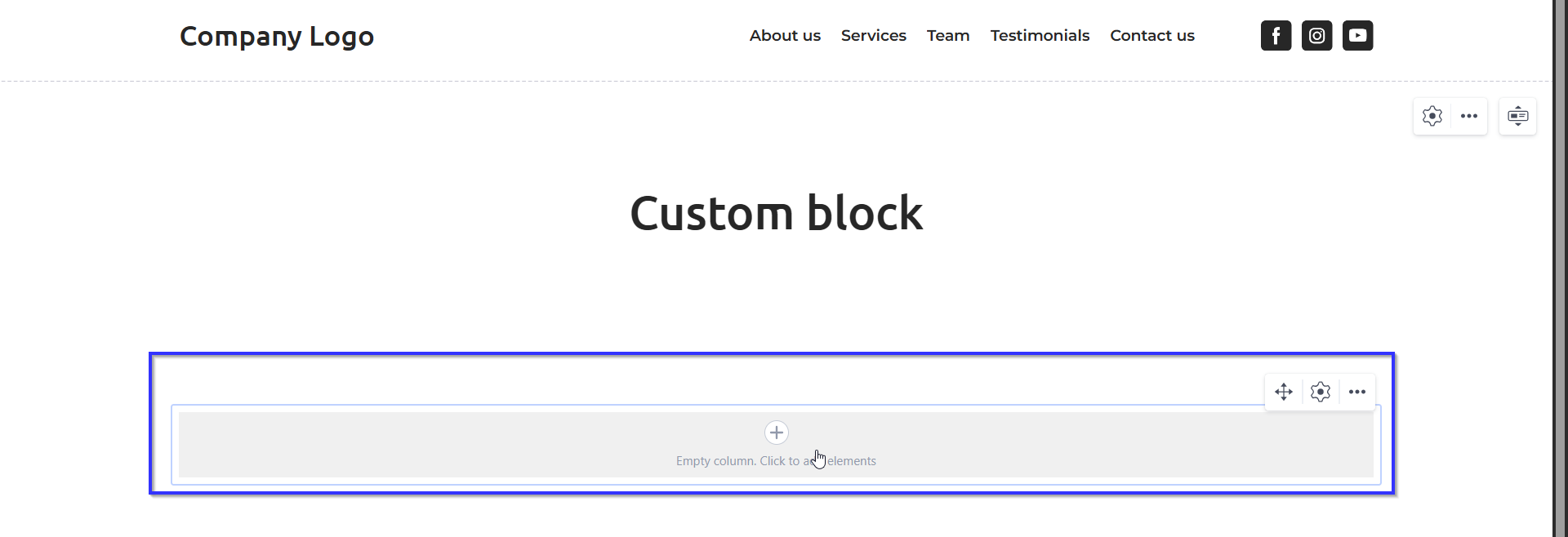
Task: Open row more options ellipsis
Action: (x=1357, y=392)
